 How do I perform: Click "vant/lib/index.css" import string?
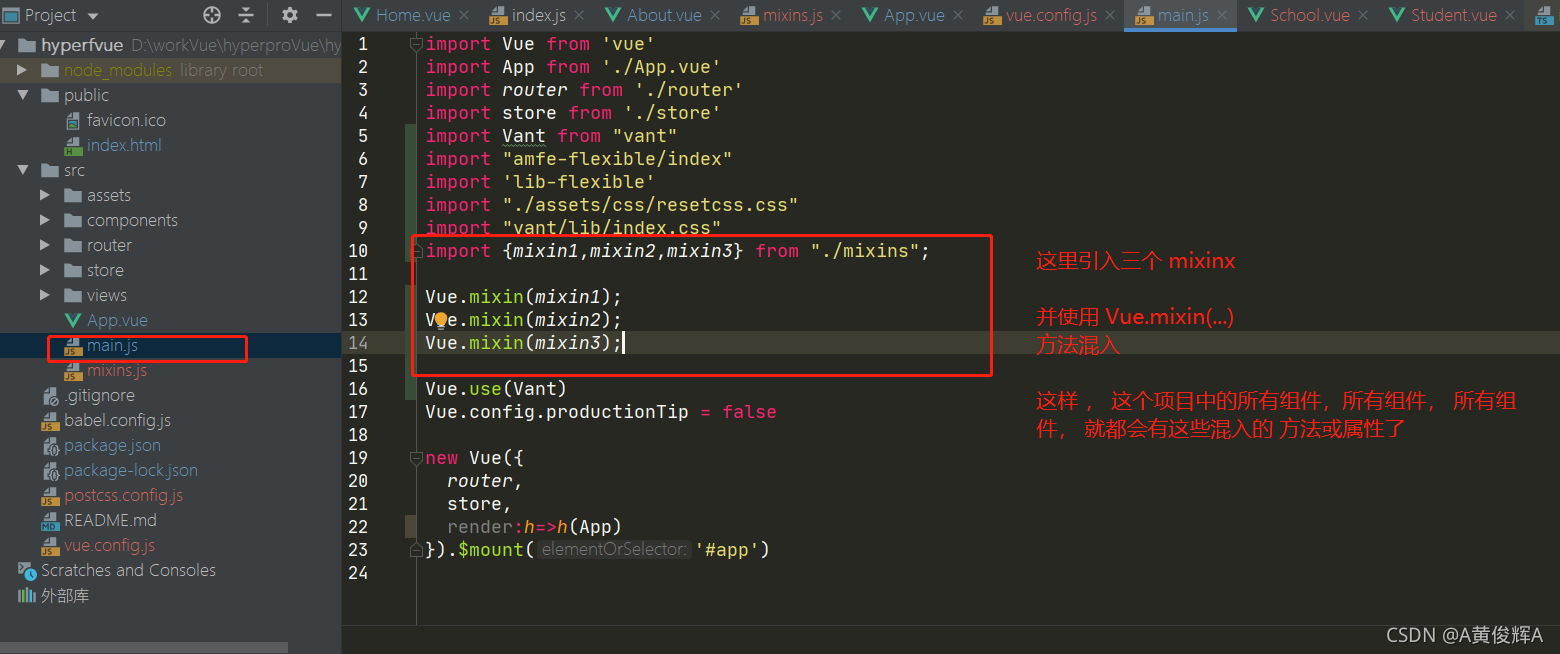coord(612,228)
